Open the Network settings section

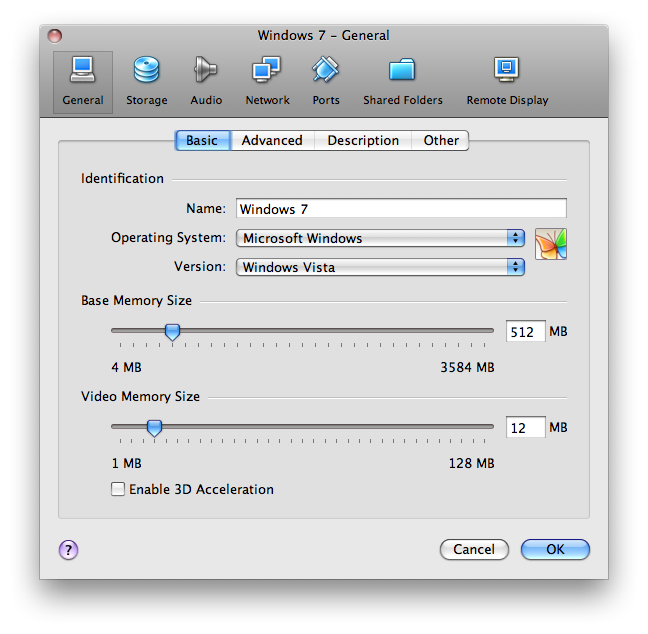(x=267, y=82)
